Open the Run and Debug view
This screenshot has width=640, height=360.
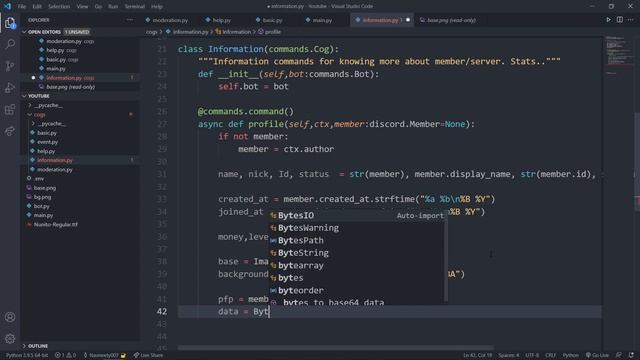pyautogui.click(x=10, y=87)
